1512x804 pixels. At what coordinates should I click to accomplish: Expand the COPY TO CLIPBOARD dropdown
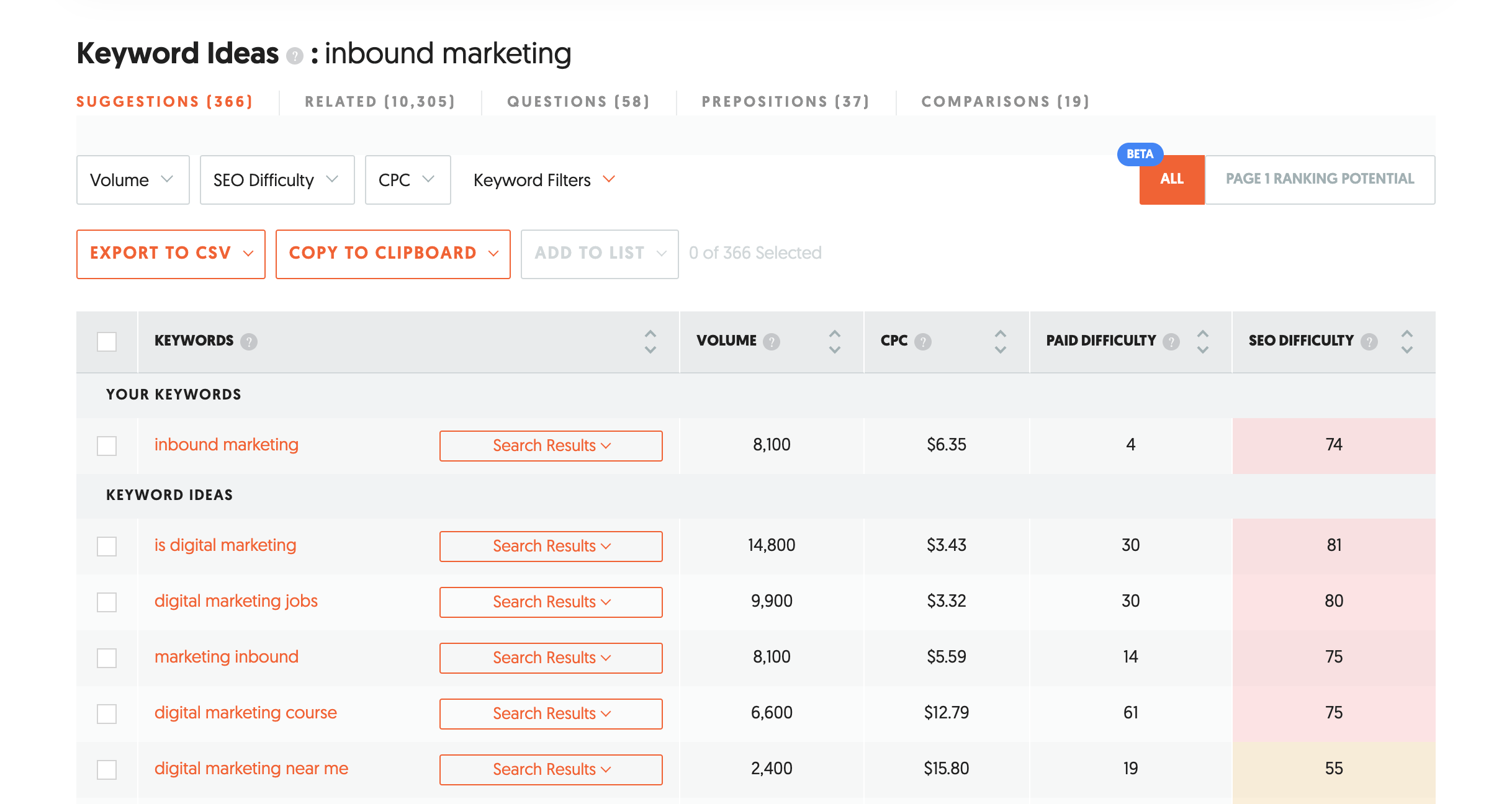[494, 253]
